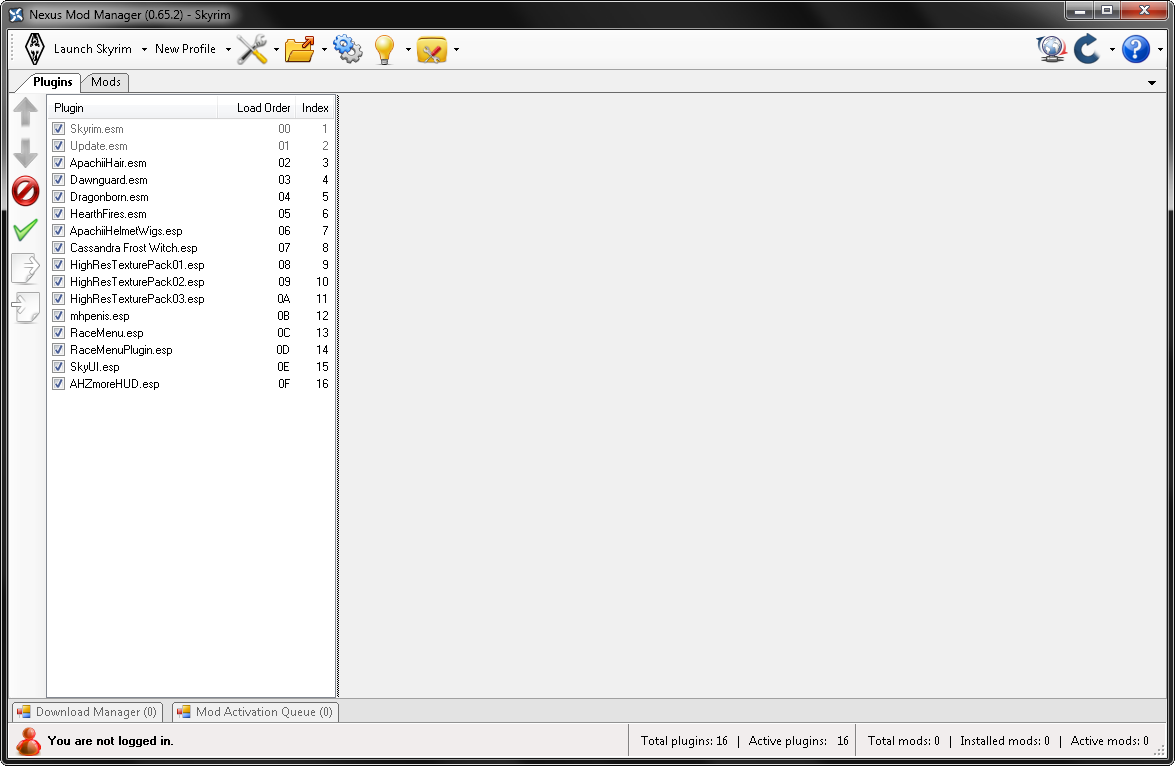1175x766 pixels.
Task: Click the light bulb tips icon
Action: [384, 49]
